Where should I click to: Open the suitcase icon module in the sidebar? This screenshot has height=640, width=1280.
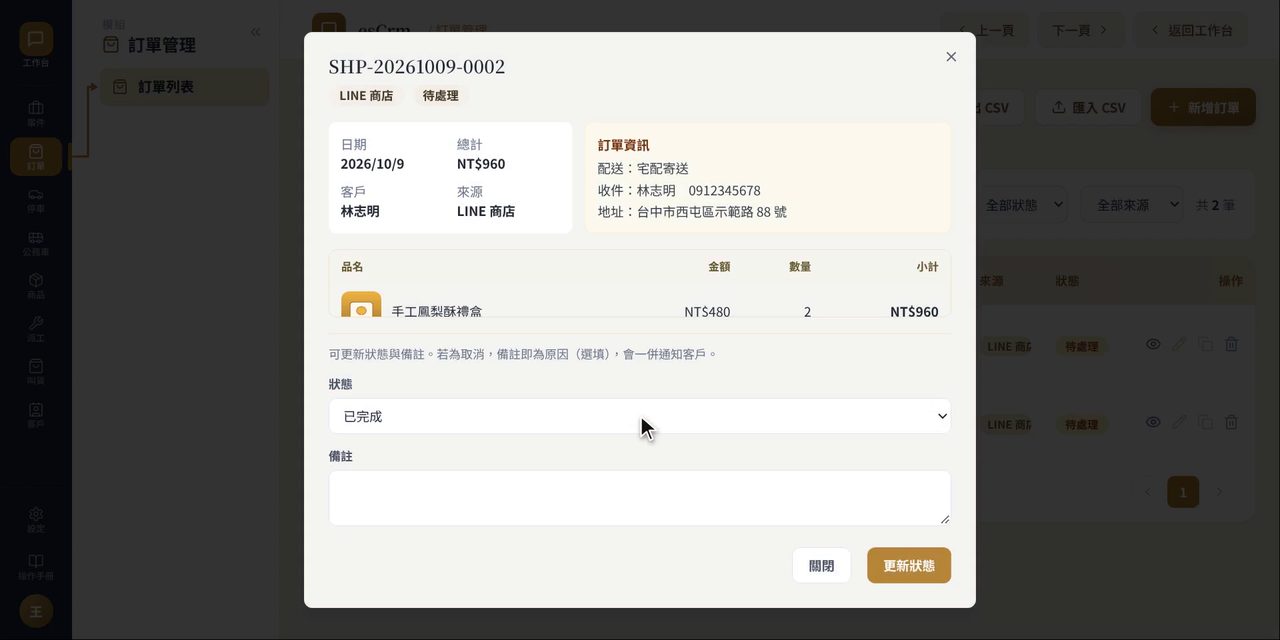pyautogui.click(x=36, y=107)
